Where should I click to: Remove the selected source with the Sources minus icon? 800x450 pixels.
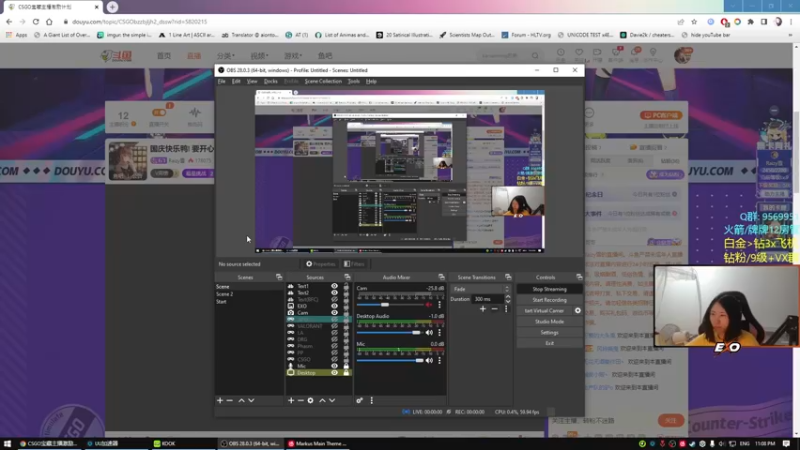(x=301, y=401)
